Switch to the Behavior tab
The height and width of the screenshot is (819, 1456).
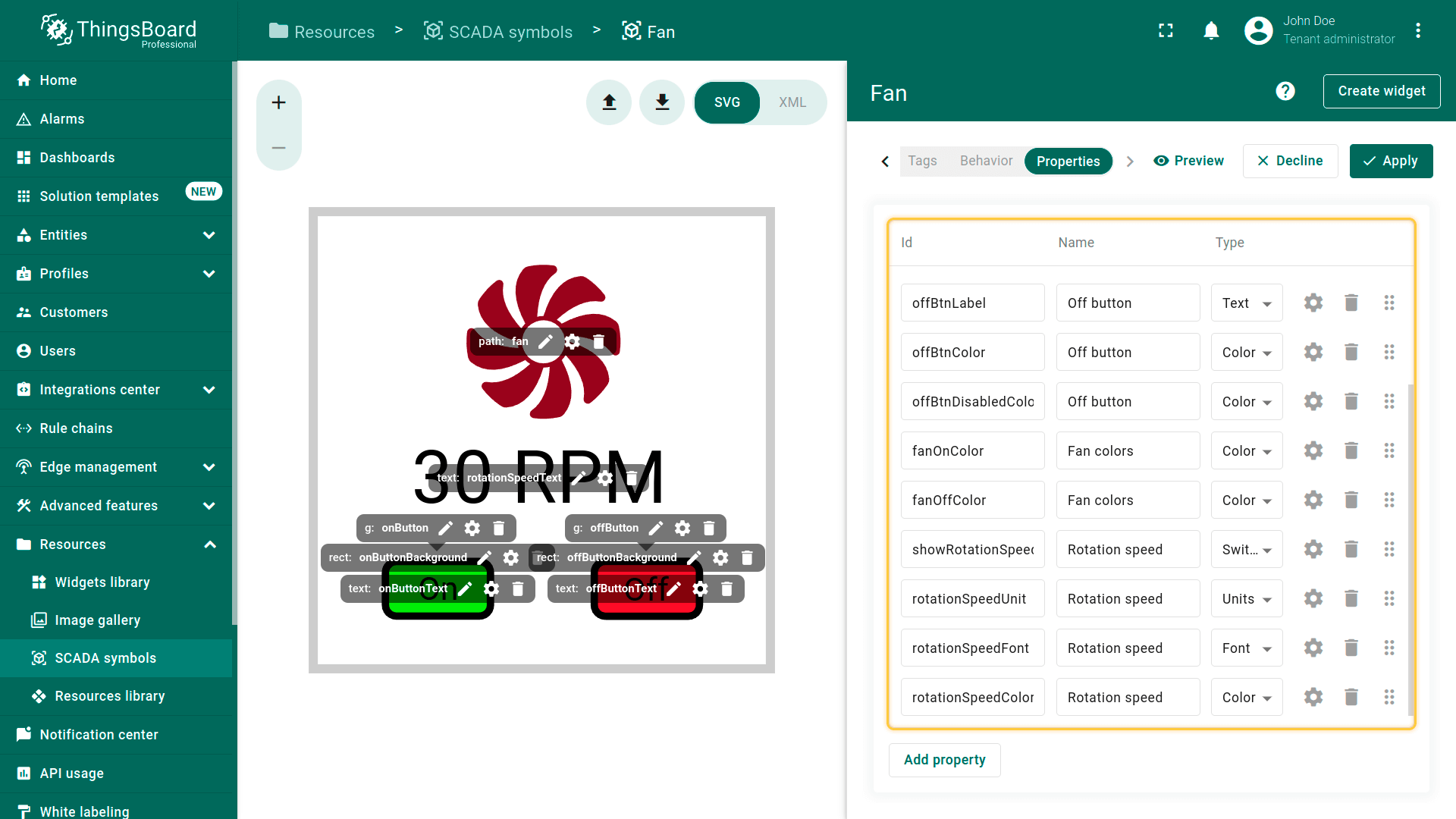[986, 161]
